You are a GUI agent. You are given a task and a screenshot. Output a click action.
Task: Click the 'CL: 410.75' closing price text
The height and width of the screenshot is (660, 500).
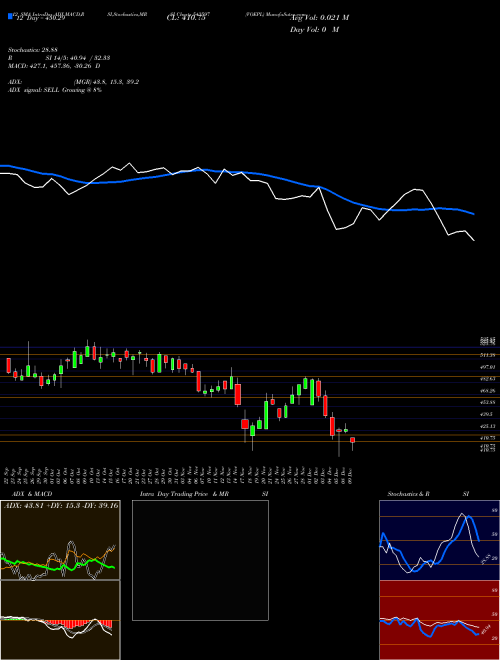pos(186,18)
